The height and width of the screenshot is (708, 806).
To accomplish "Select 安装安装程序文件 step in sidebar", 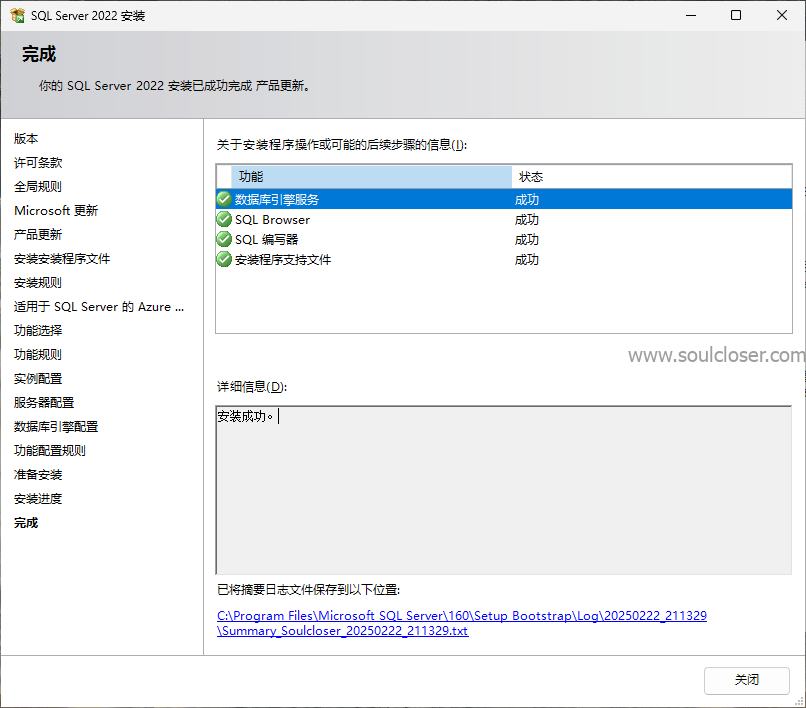I will click(62, 259).
